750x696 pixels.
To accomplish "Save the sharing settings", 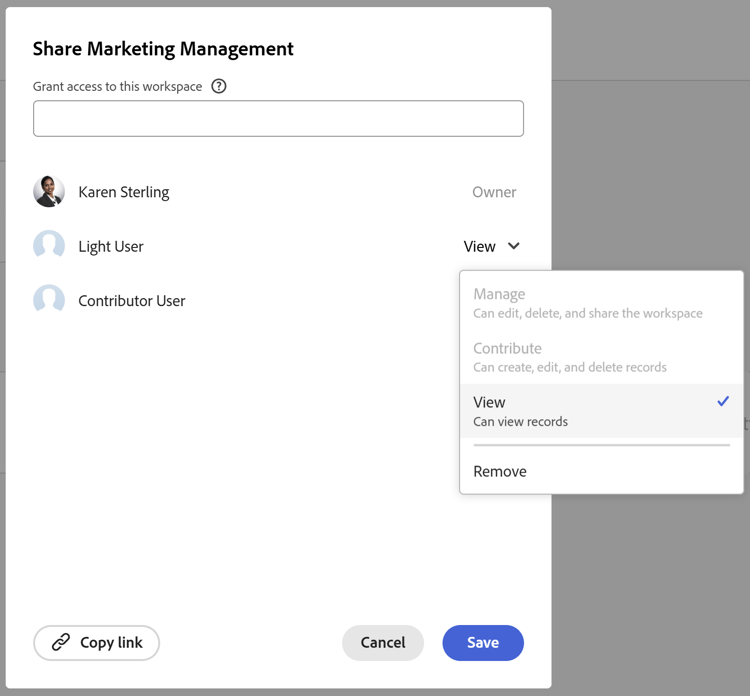I will 483,643.
